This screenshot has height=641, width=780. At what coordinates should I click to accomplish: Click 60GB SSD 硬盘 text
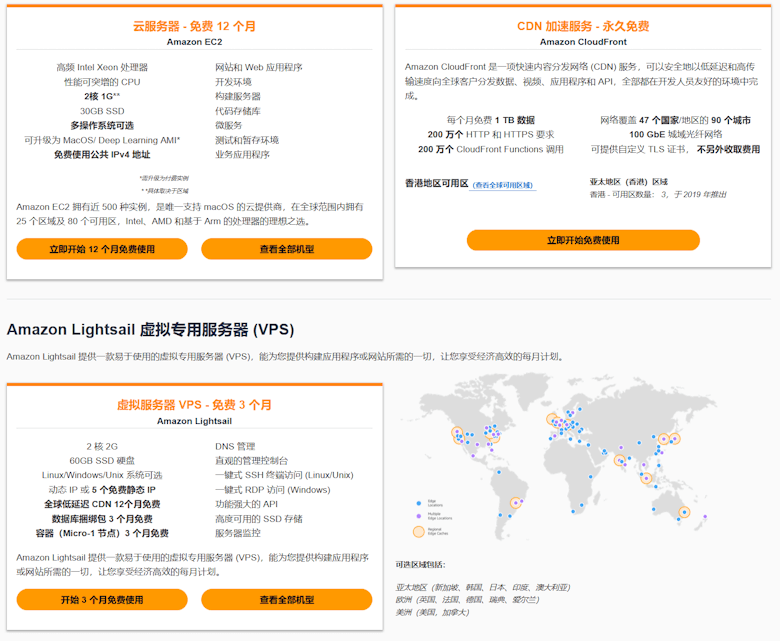point(102,460)
